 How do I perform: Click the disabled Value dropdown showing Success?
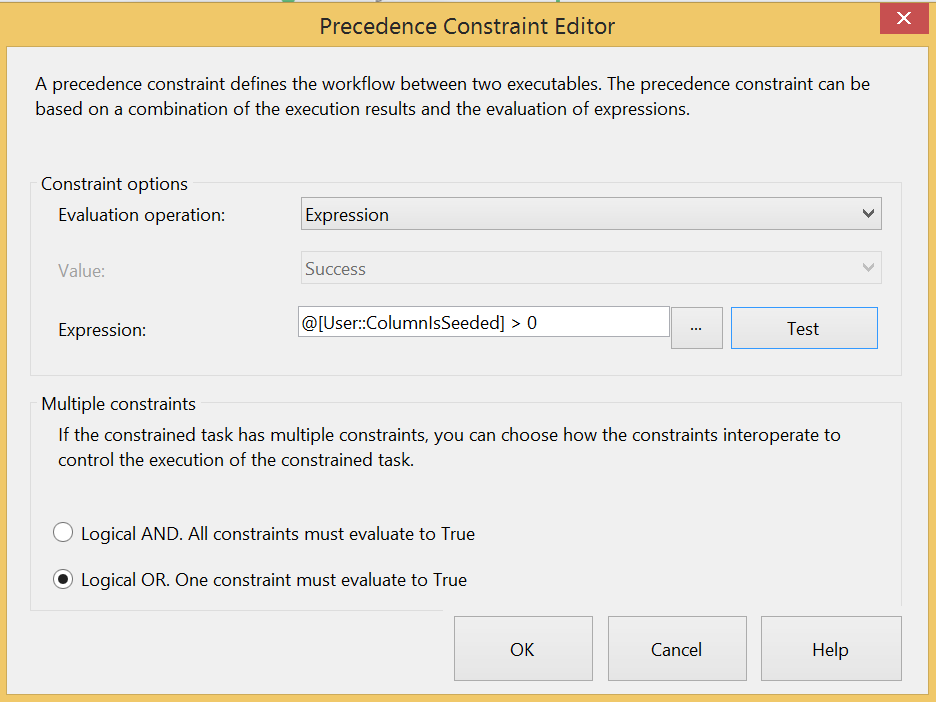580,269
